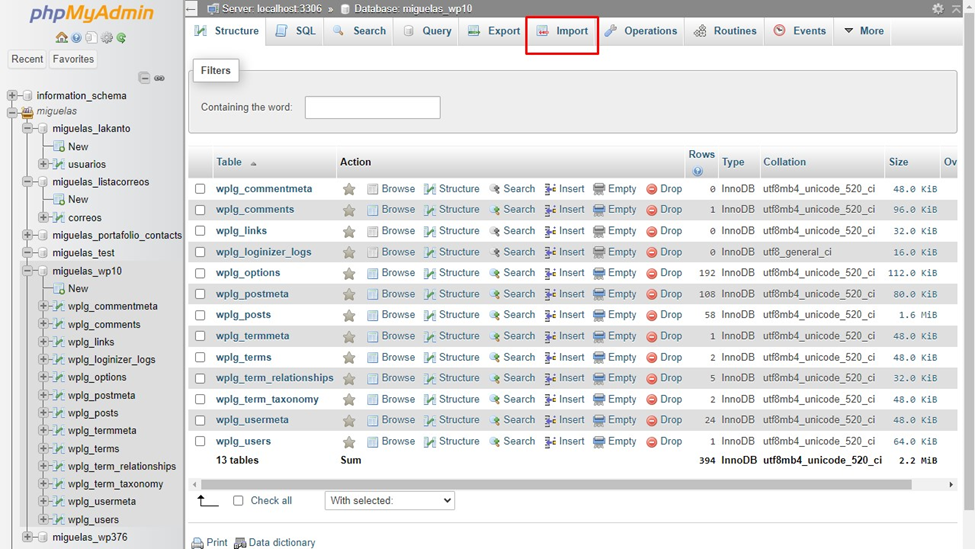The image size is (975, 549).
Task: Click the Print link
Action: pyautogui.click(x=217, y=543)
